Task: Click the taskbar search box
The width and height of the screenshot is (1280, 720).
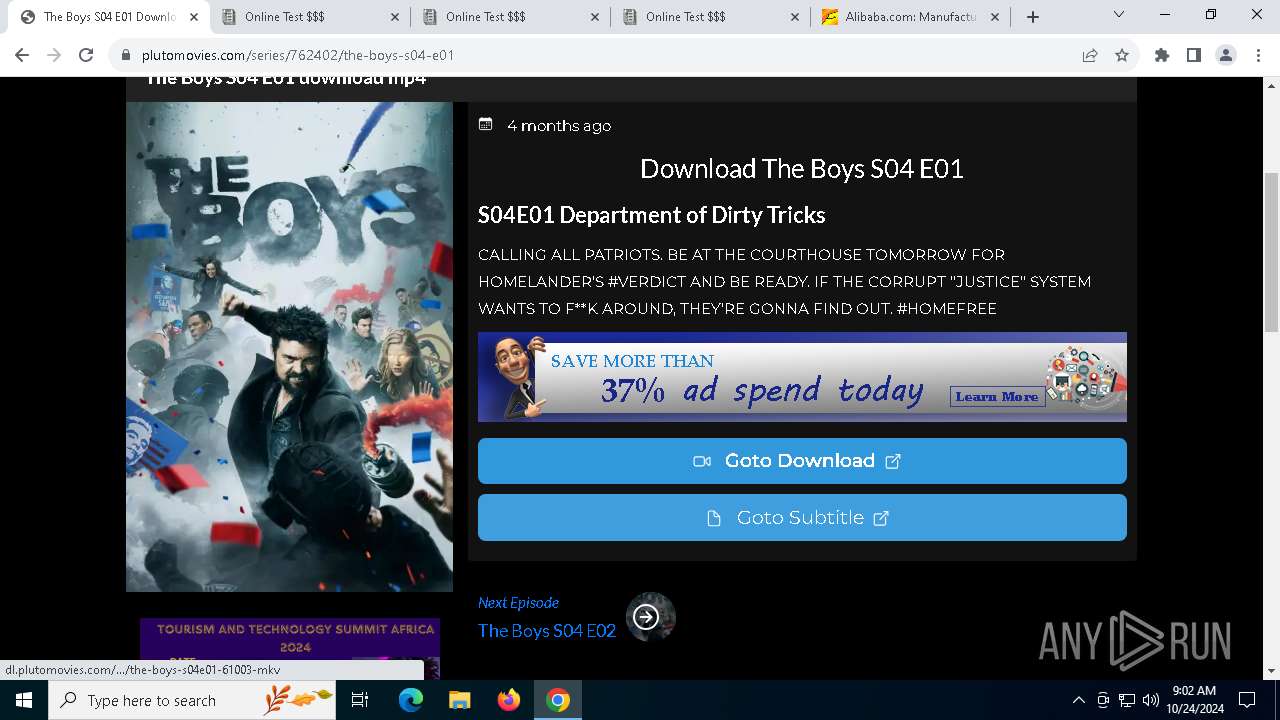Action: point(192,700)
